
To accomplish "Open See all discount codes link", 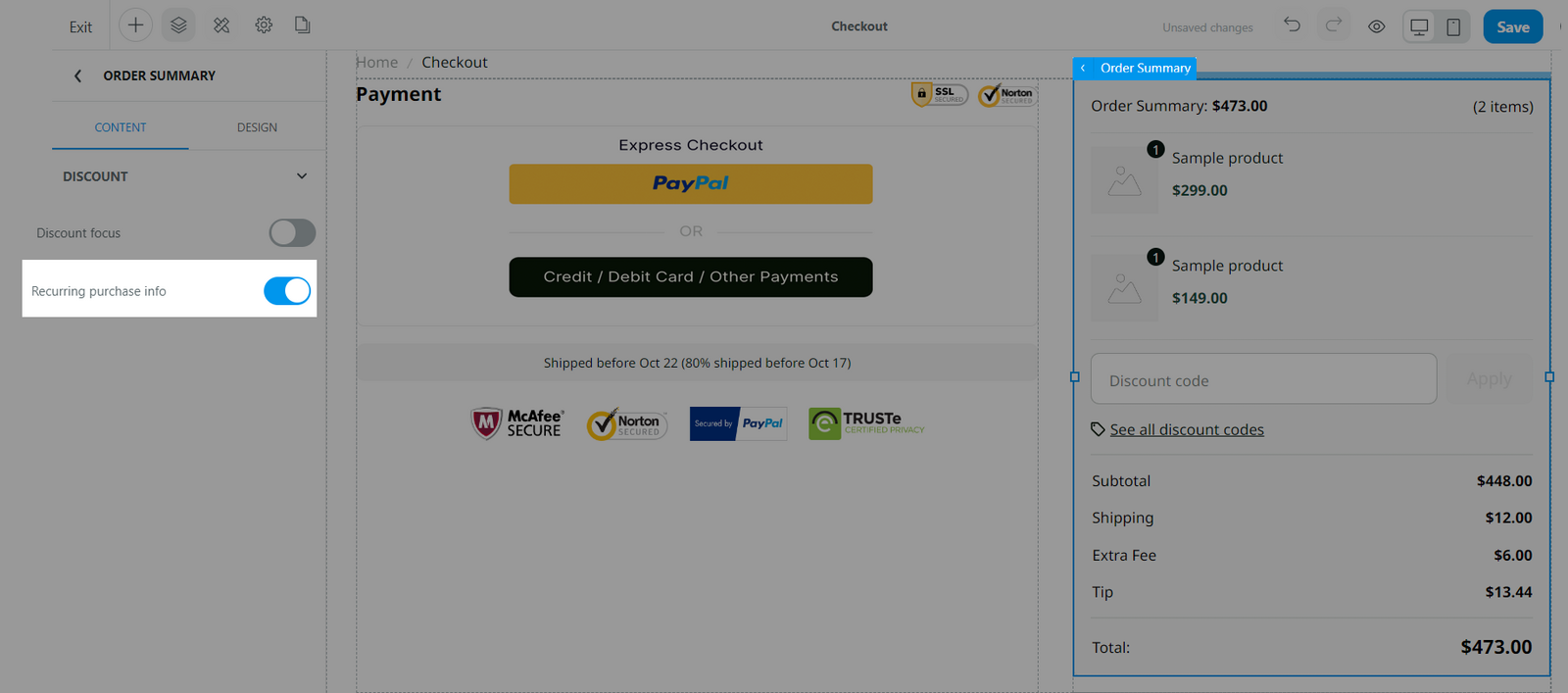I will (1187, 429).
